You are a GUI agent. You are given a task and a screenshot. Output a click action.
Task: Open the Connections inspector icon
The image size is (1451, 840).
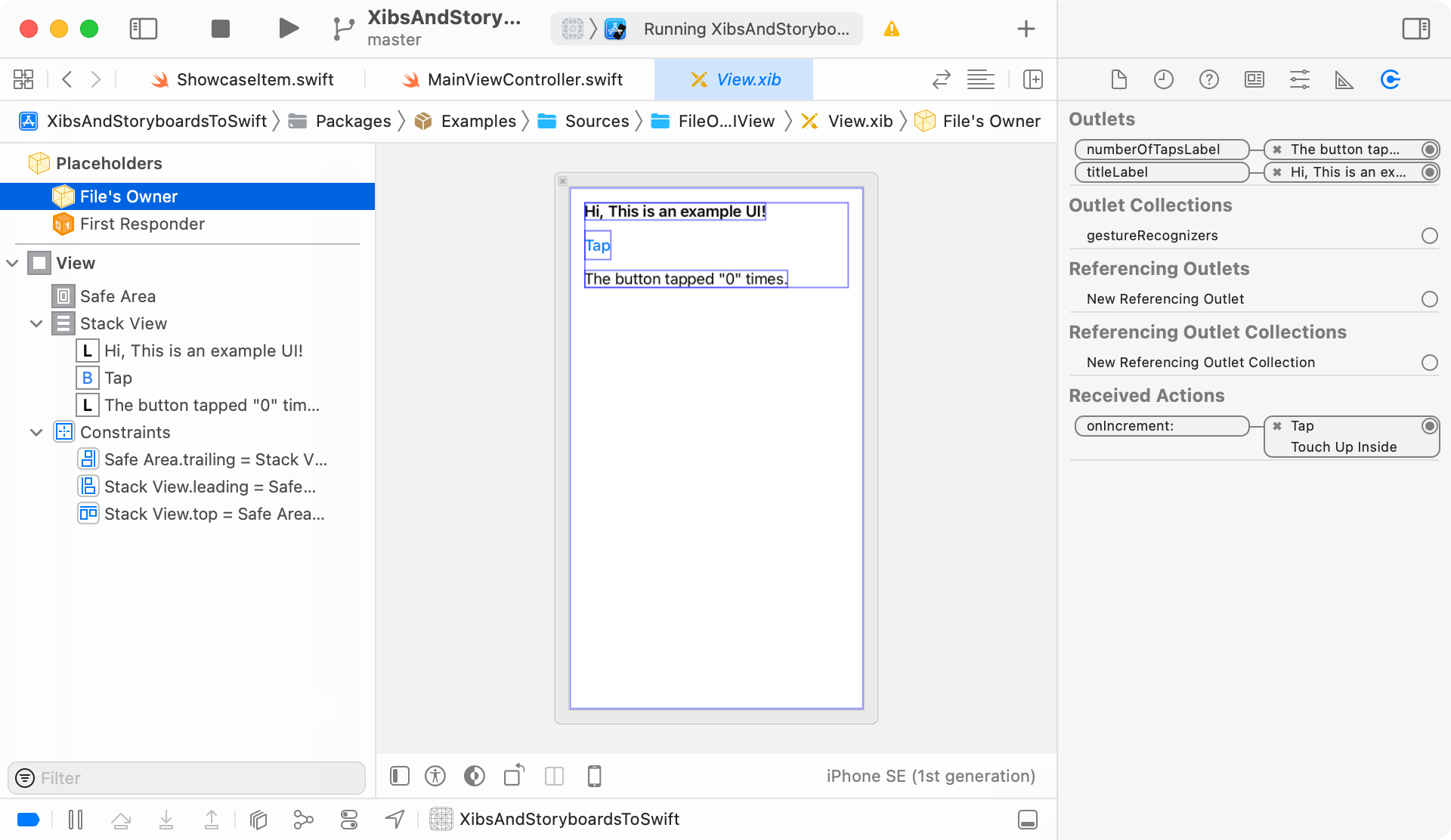click(1390, 79)
